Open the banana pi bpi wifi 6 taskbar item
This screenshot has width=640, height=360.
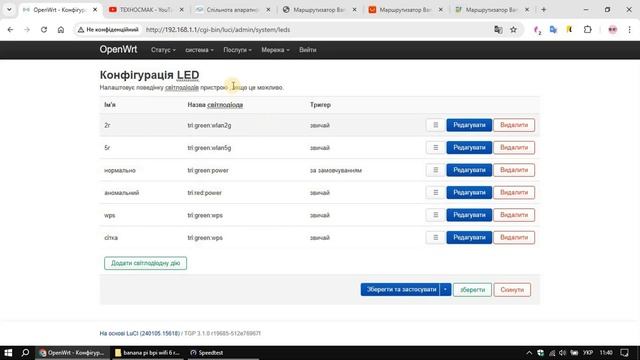click(147, 353)
